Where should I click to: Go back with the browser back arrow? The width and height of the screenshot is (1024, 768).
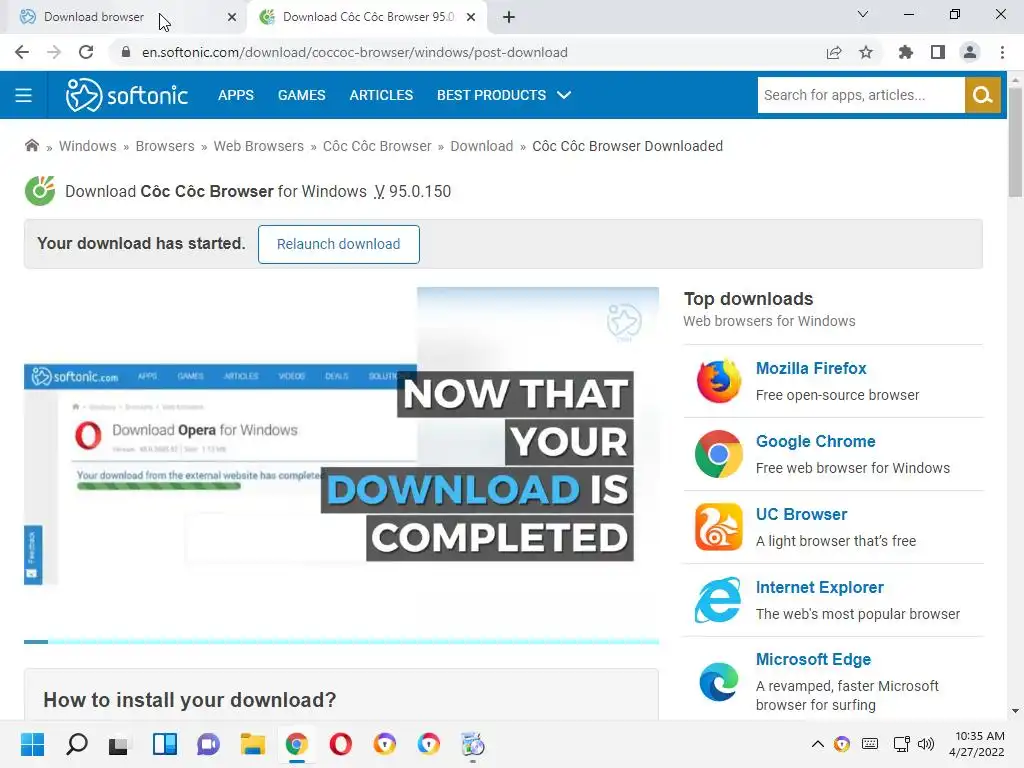click(22, 52)
